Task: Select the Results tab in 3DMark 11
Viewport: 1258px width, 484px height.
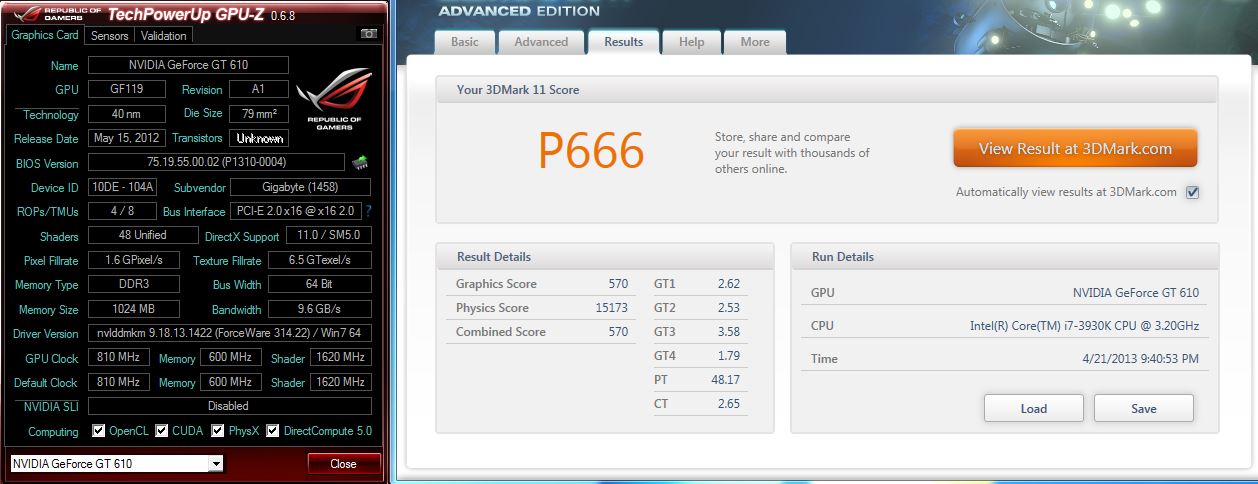Action: pos(623,42)
